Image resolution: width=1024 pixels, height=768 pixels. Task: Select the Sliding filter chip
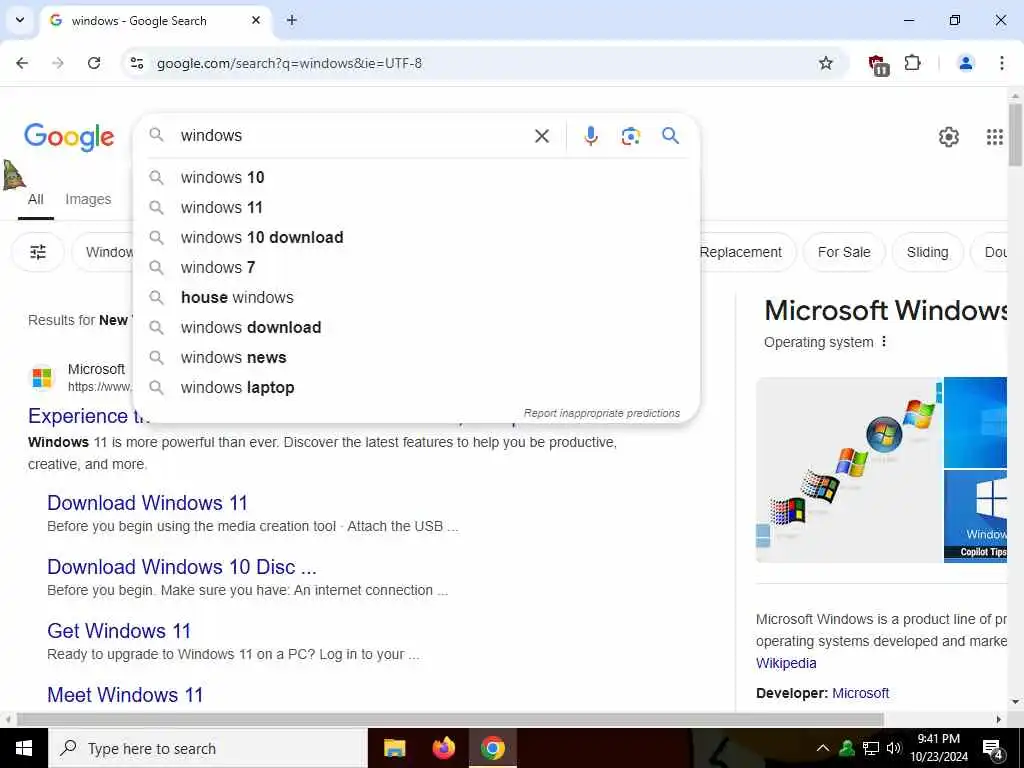pyautogui.click(x=927, y=252)
